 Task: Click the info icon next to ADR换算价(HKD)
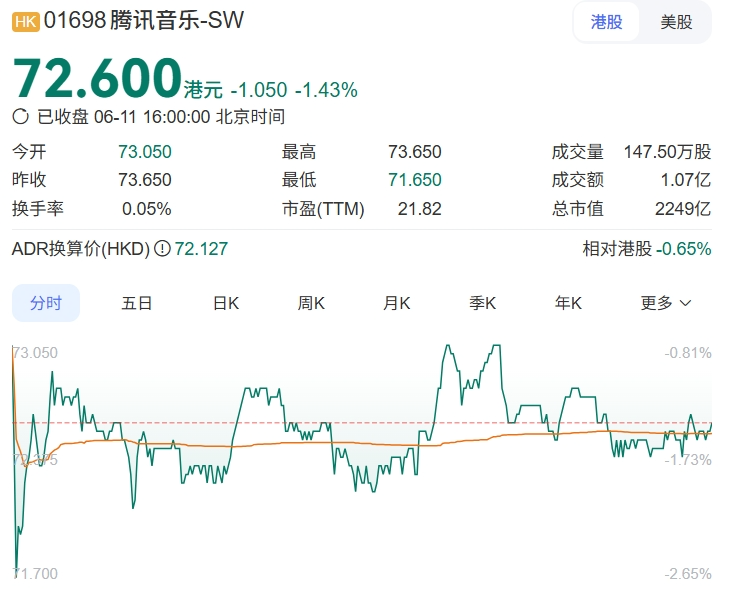click(x=162, y=249)
